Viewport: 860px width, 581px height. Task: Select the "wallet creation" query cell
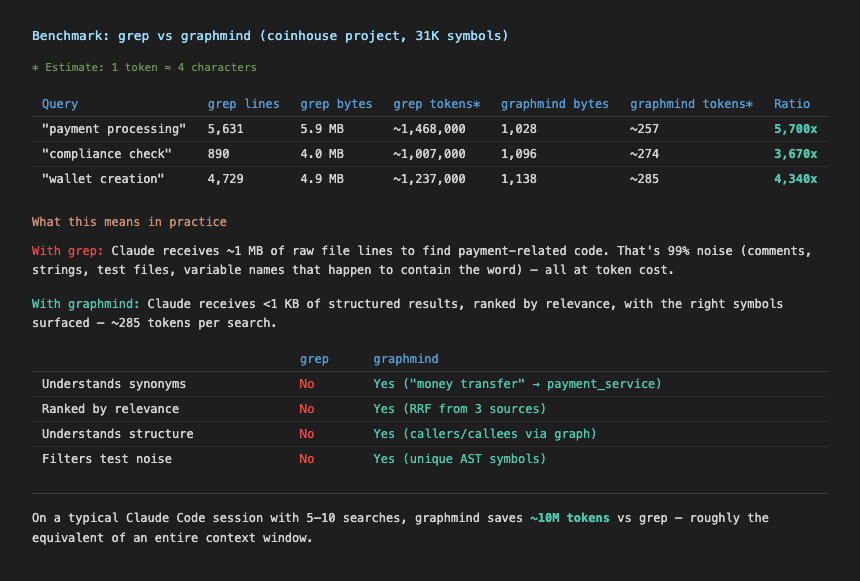click(x=103, y=179)
